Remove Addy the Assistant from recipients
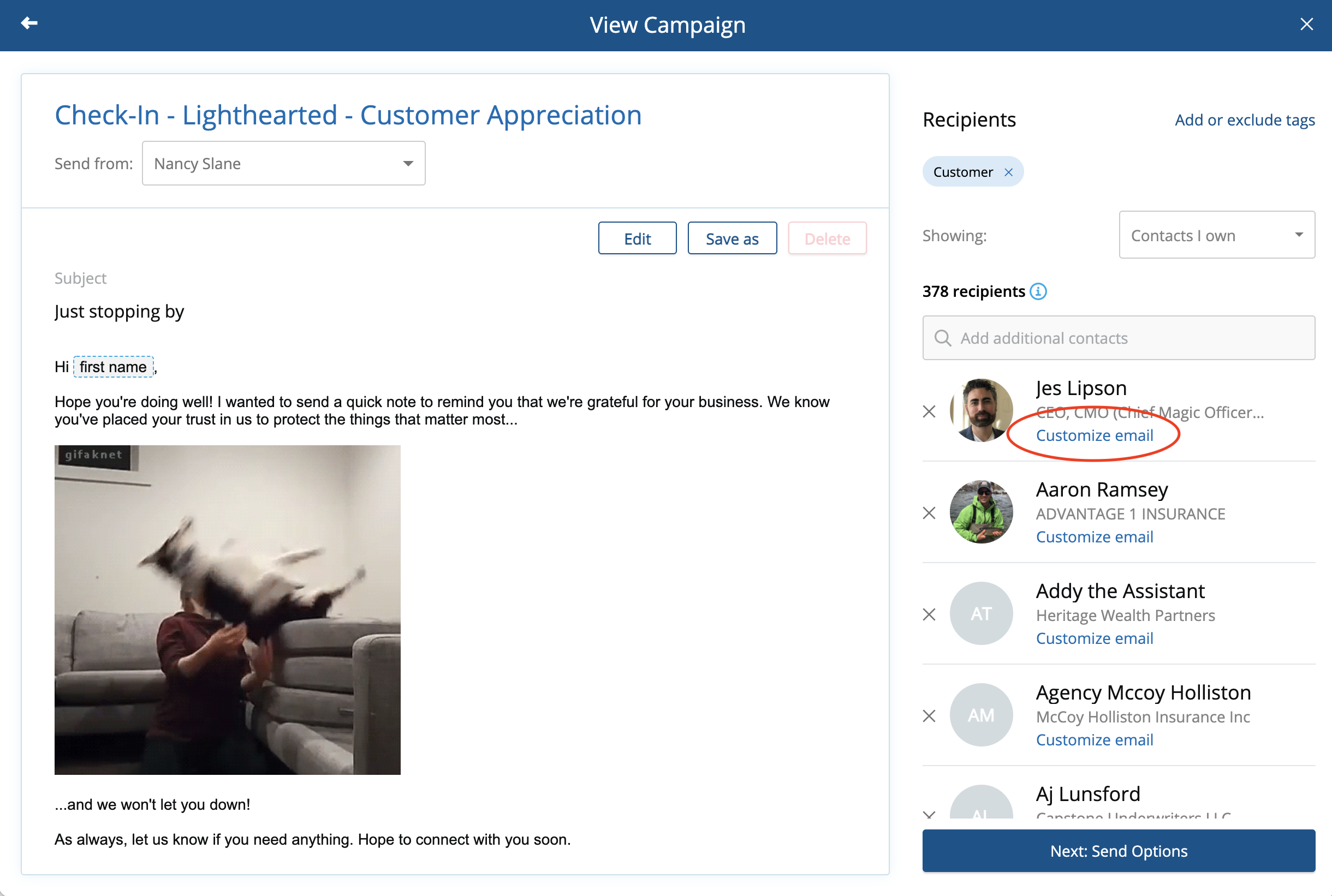 (x=929, y=614)
